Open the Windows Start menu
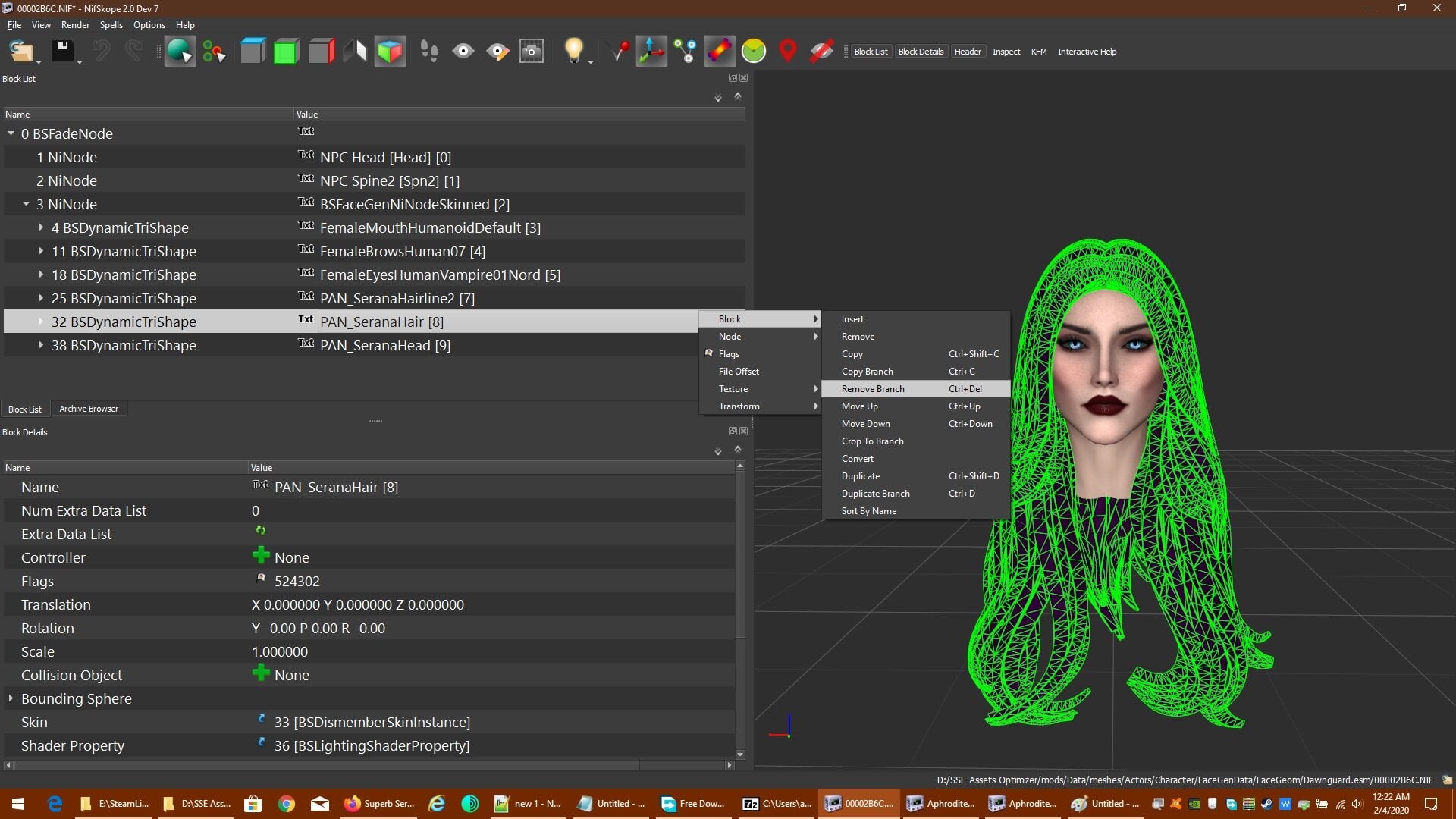This screenshot has height=819, width=1456. [18, 804]
